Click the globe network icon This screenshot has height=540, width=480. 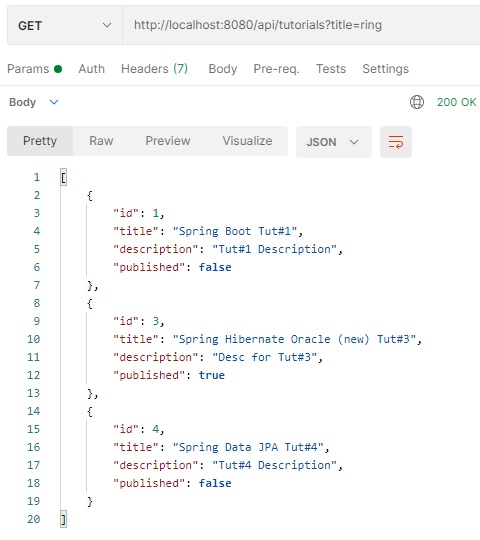(x=417, y=102)
